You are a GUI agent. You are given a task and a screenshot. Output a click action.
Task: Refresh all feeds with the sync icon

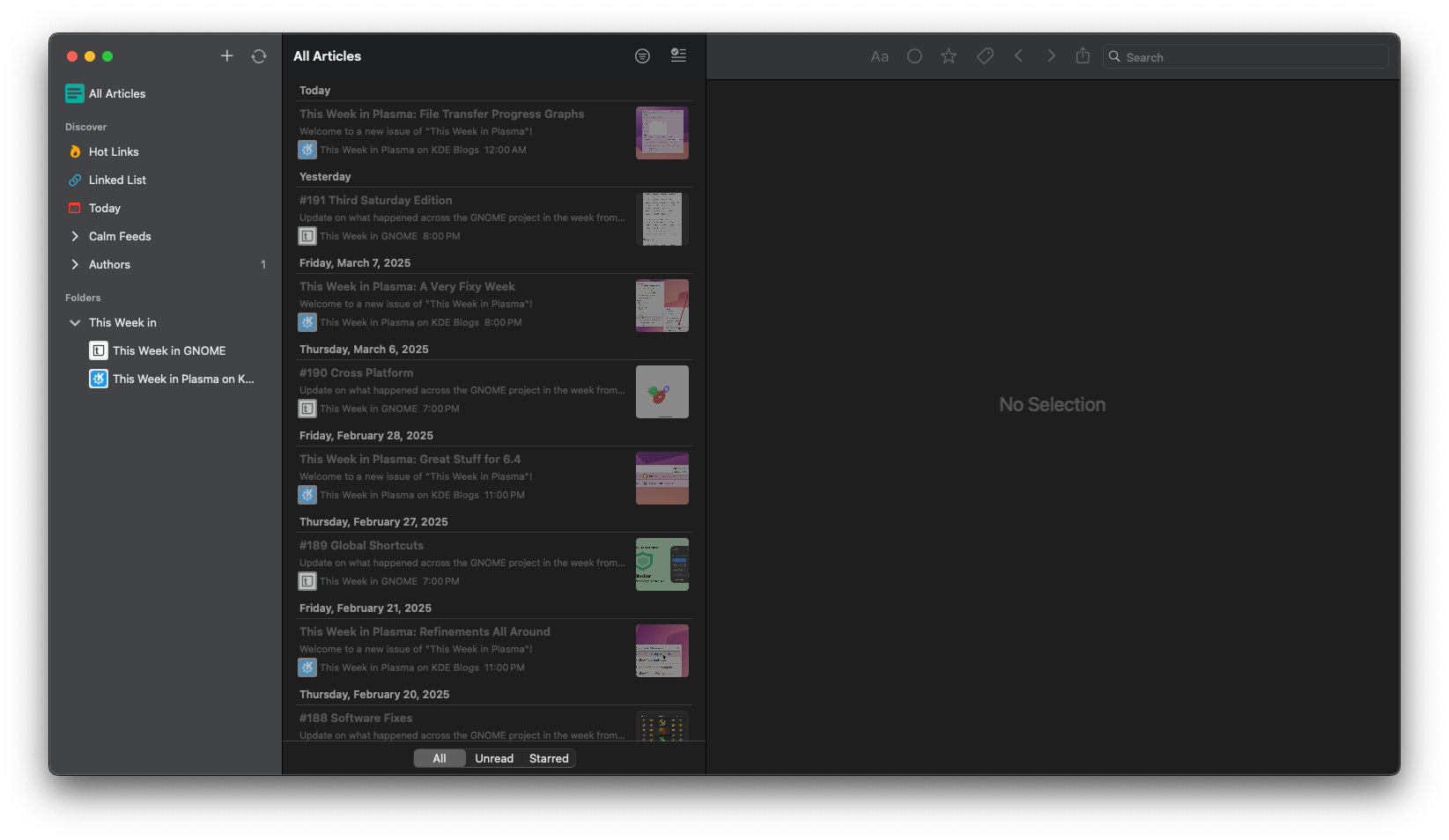[259, 56]
